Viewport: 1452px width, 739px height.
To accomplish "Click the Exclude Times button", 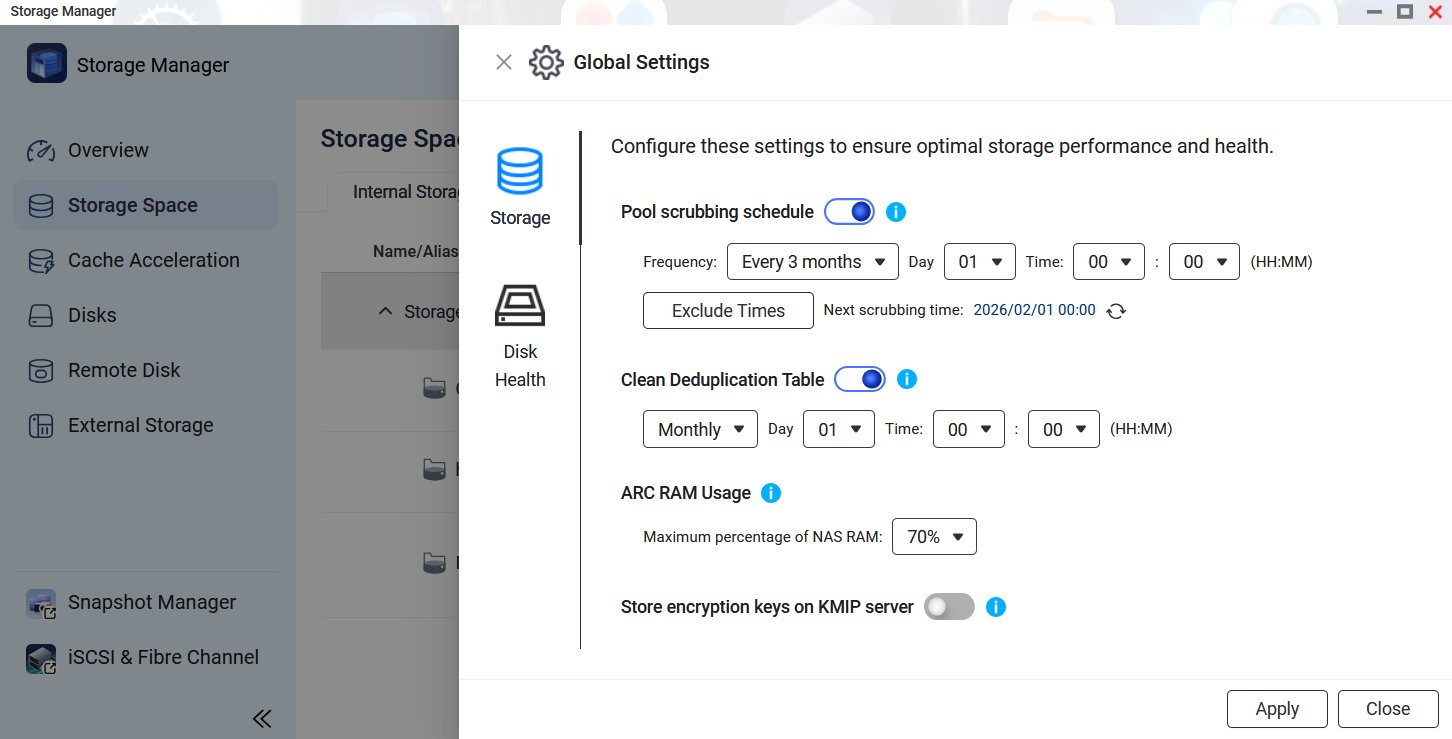I will tap(728, 311).
